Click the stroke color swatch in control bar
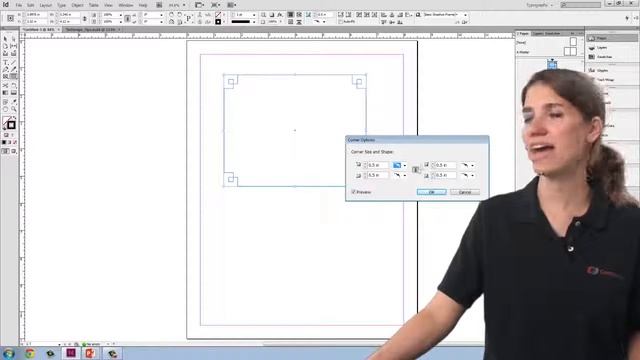Viewport: 640px width, 360px height. pos(218,22)
